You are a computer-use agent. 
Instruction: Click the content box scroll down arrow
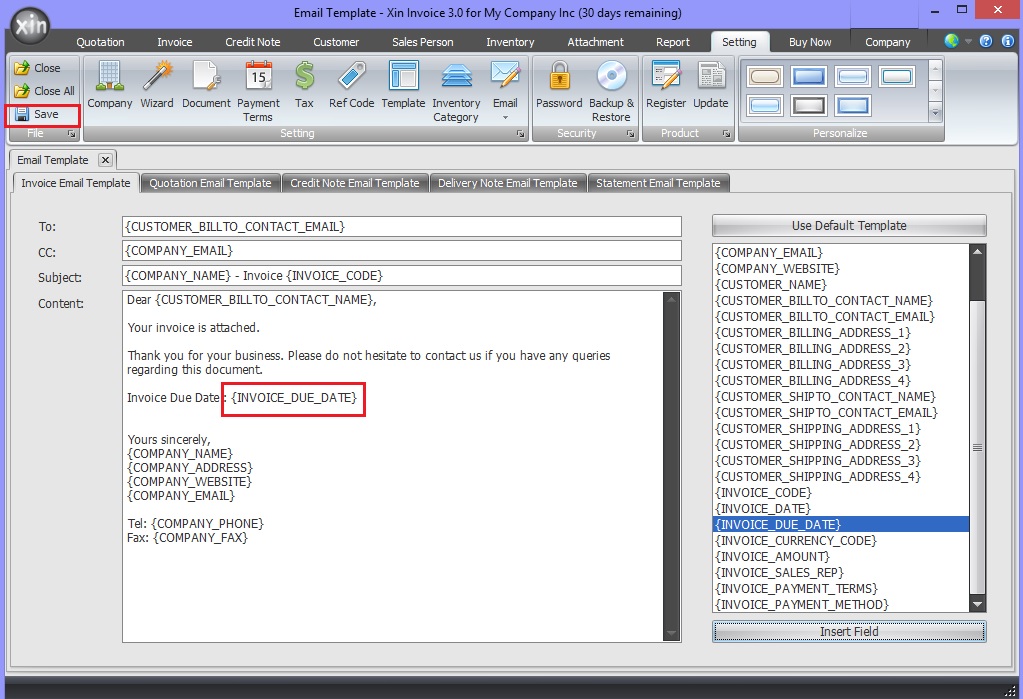click(671, 633)
